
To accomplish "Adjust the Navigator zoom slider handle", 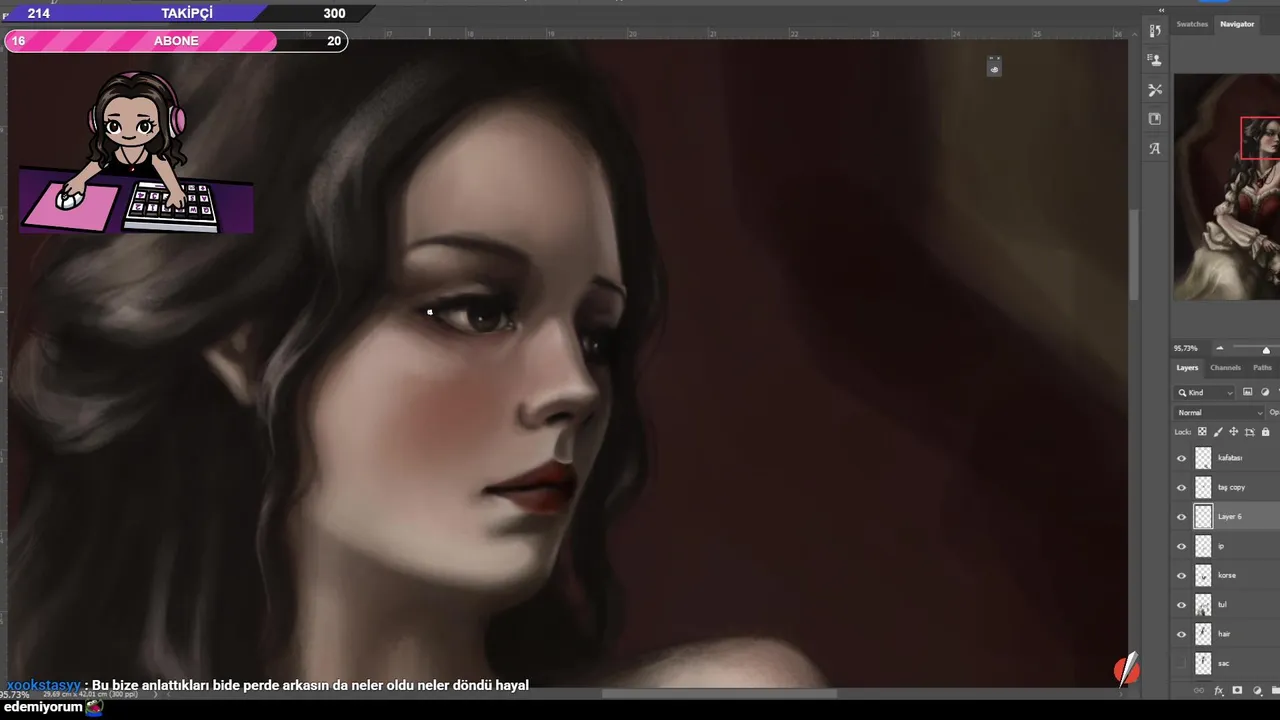I will [x=1266, y=349].
